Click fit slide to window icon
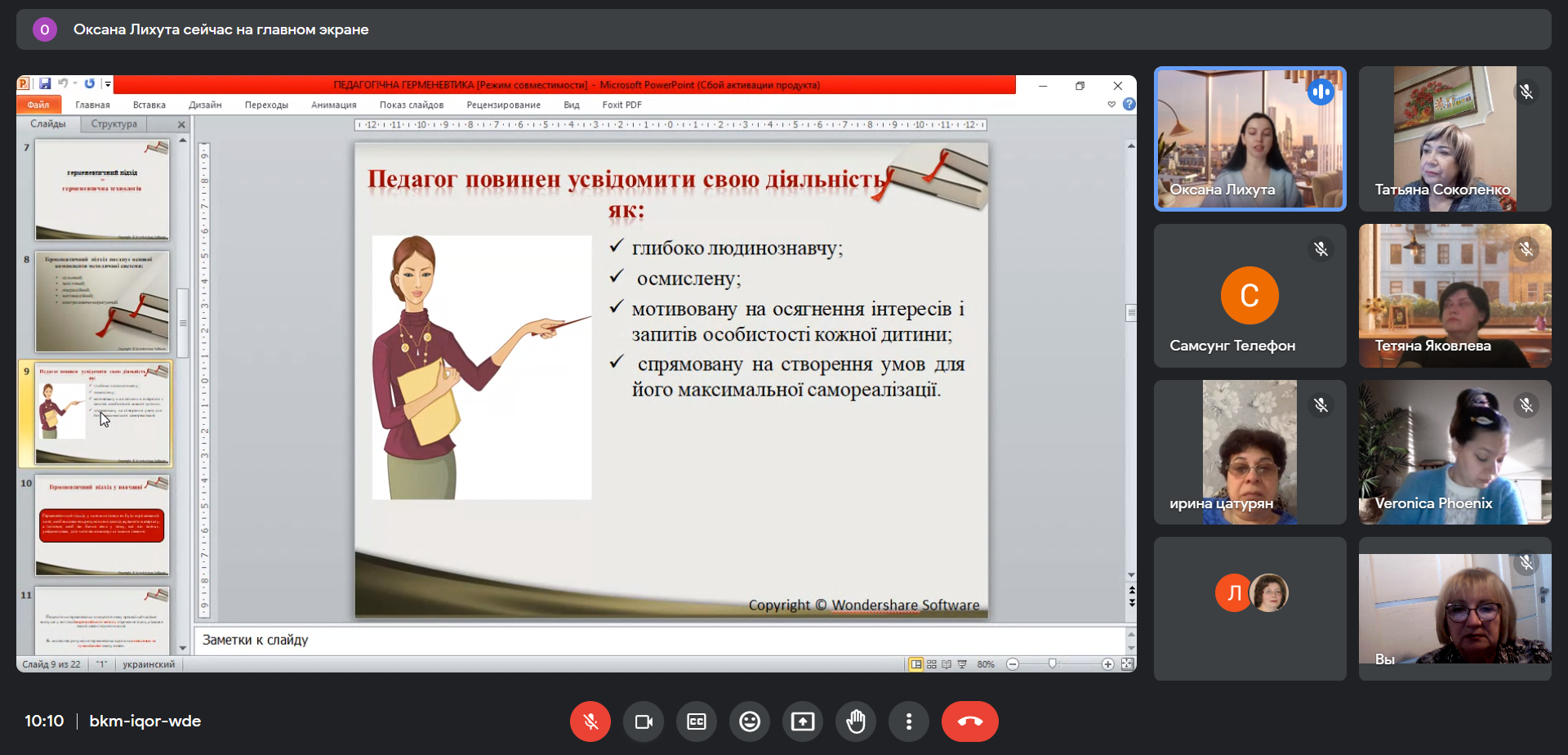This screenshot has height=755, width=1568. [1128, 664]
